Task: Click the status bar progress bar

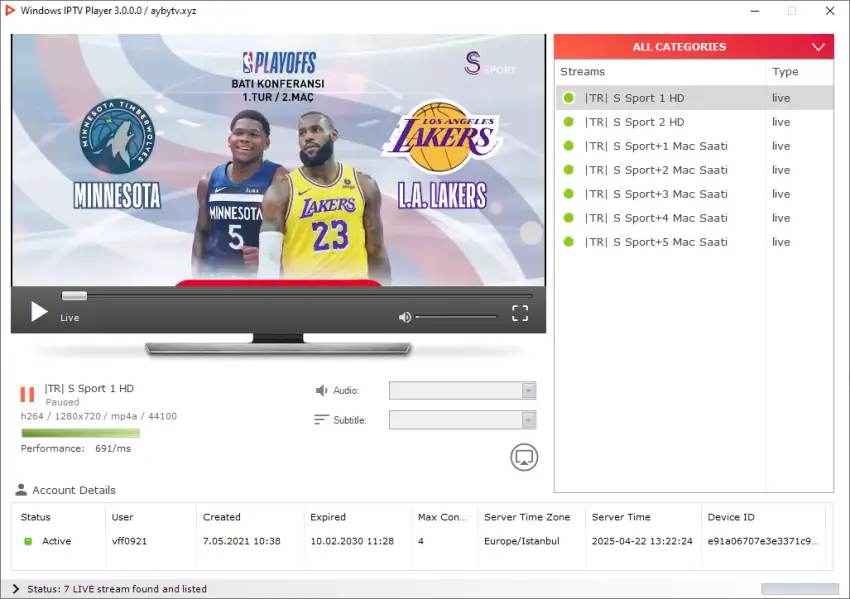Action: (800, 589)
